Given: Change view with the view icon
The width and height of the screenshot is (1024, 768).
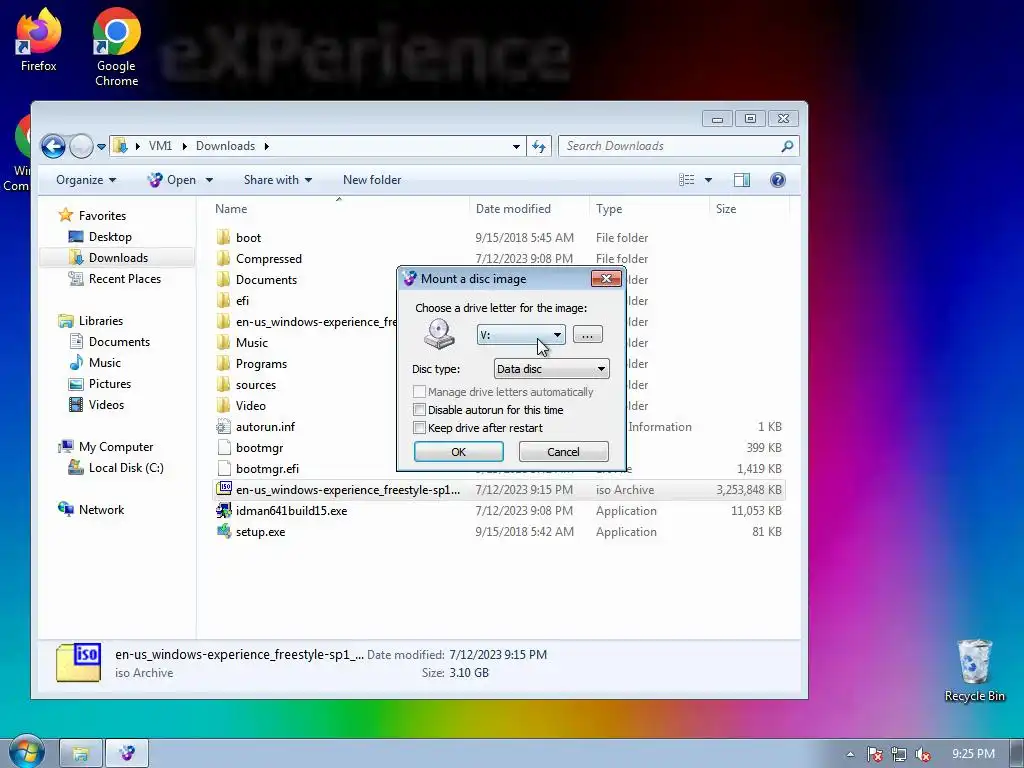Looking at the screenshot, I should tap(686, 180).
